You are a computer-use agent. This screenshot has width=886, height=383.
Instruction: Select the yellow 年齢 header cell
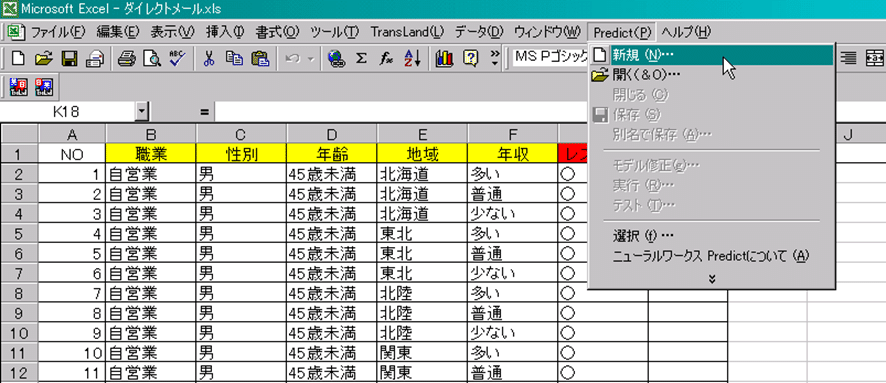(332, 154)
